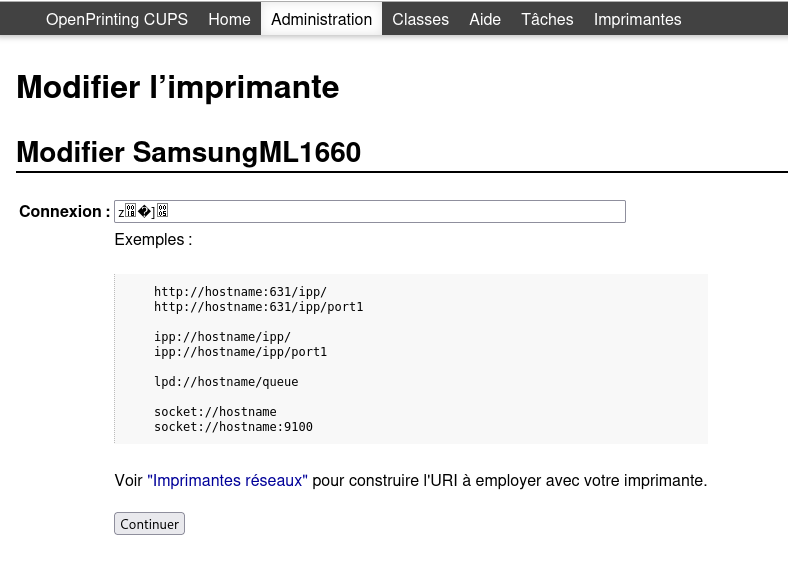Screen dimensions: 788x578
Task: Click the Connexion field label
Action: coord(64,211)
